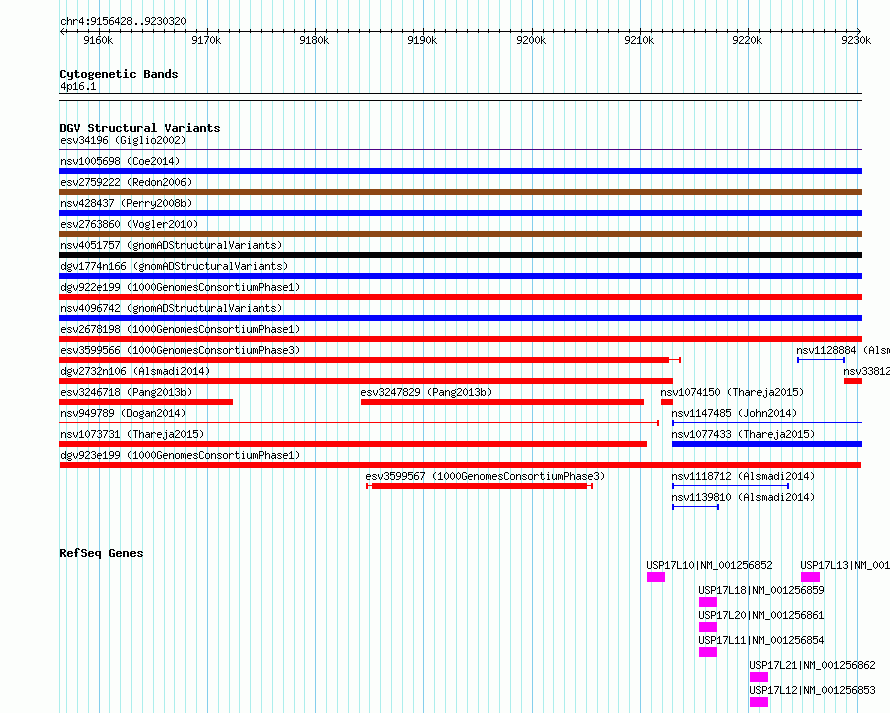Viewport: 890px width, 713px height.
Task: Open nsv1147485 (John2014) label
Action: [x=734, y=413]
